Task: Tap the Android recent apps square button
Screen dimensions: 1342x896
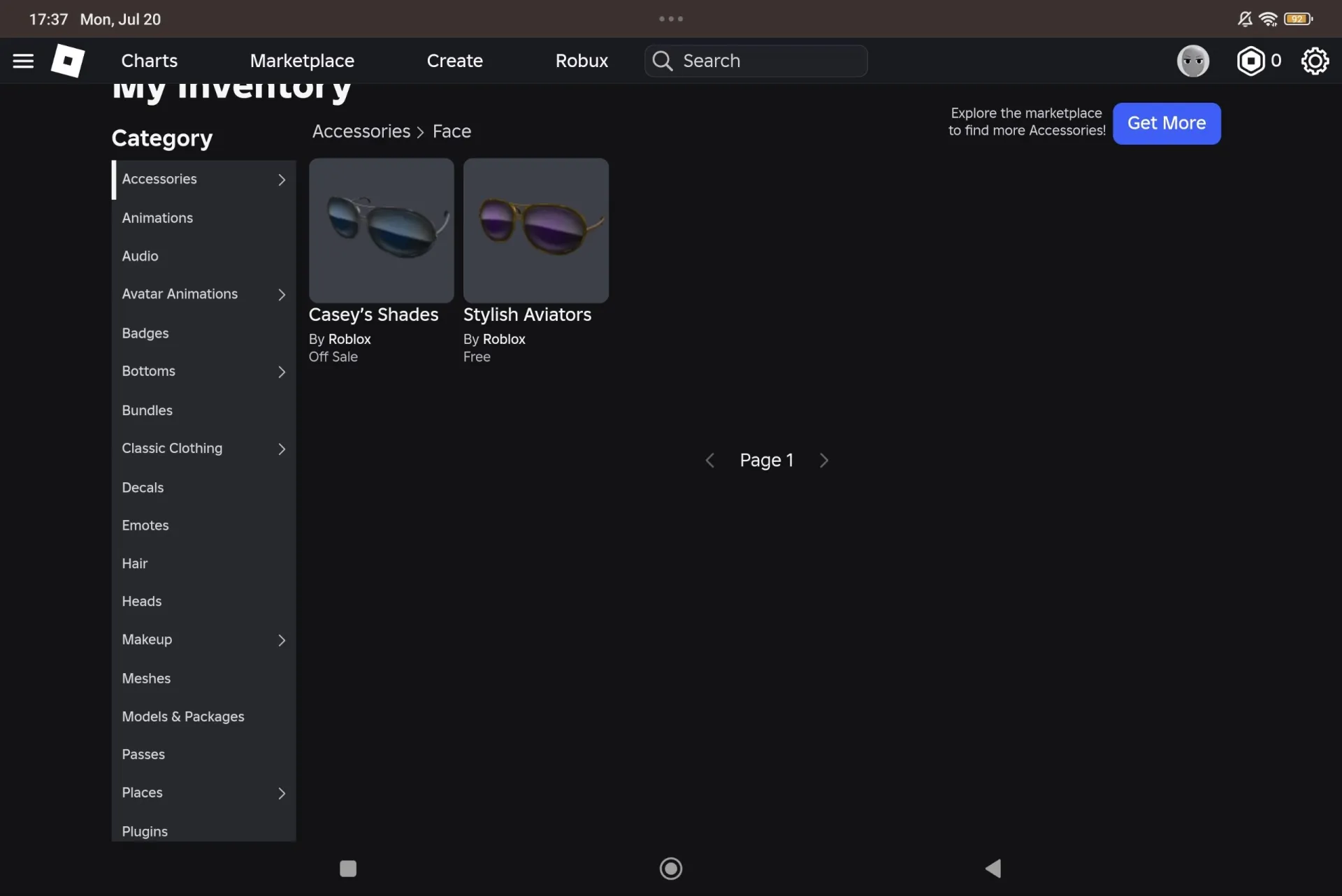Action: click(x=348, y=869)
